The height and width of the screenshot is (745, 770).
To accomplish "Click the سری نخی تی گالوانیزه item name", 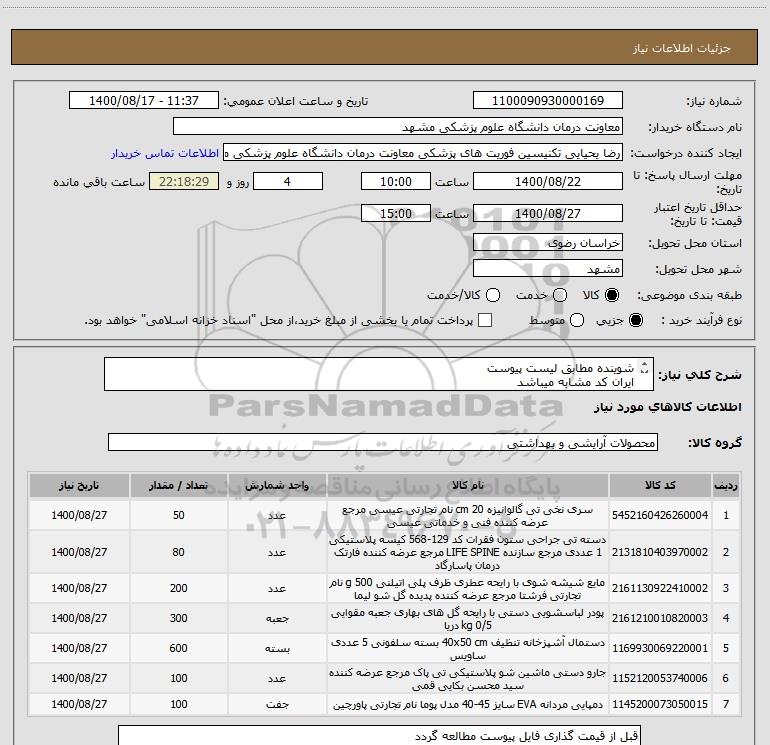I will tap(468, 516).
